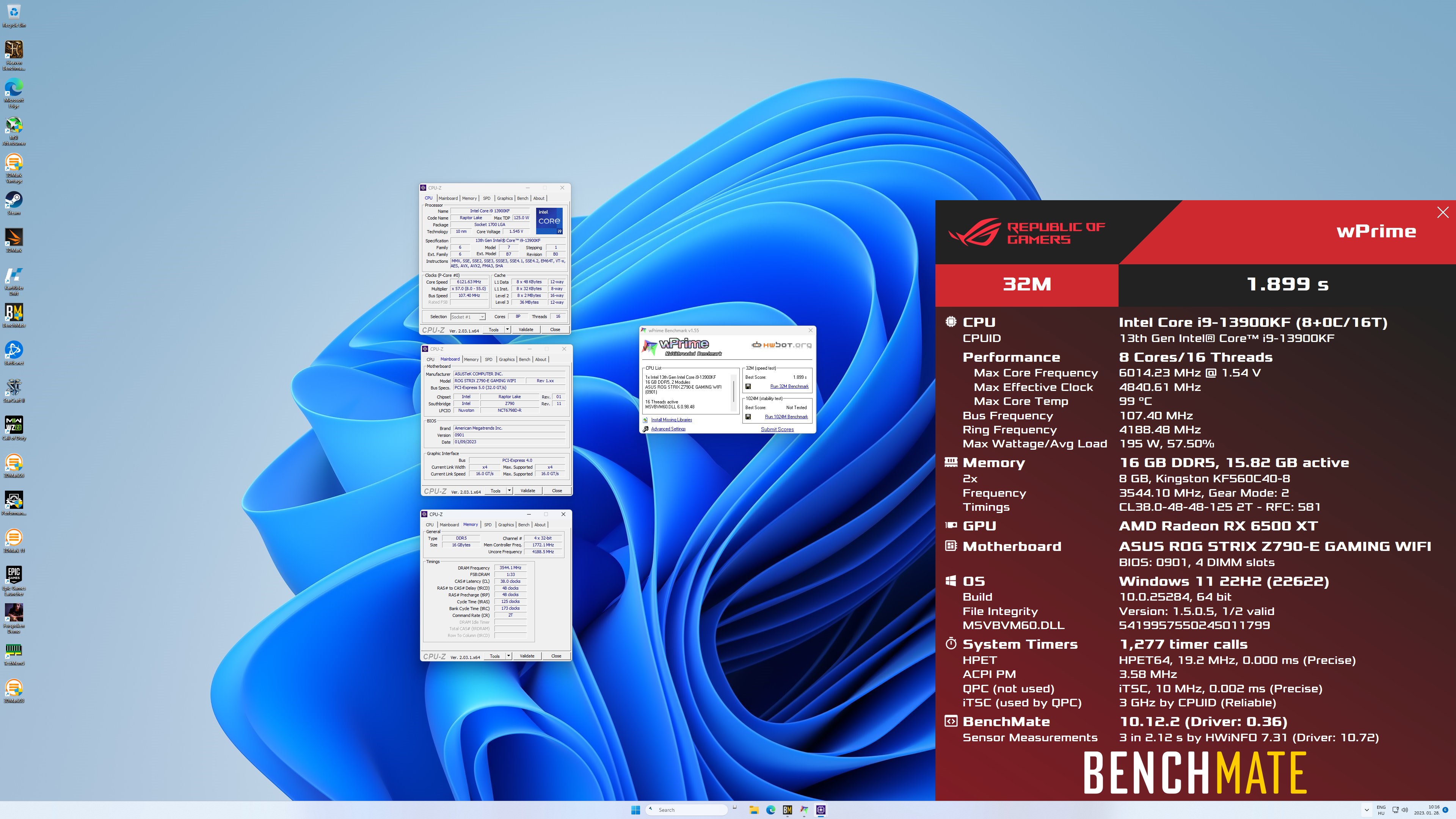Screen dimensions: 1456x819
Task: Select the Forspoken Demo desktop icon
Action: (14, 618)
